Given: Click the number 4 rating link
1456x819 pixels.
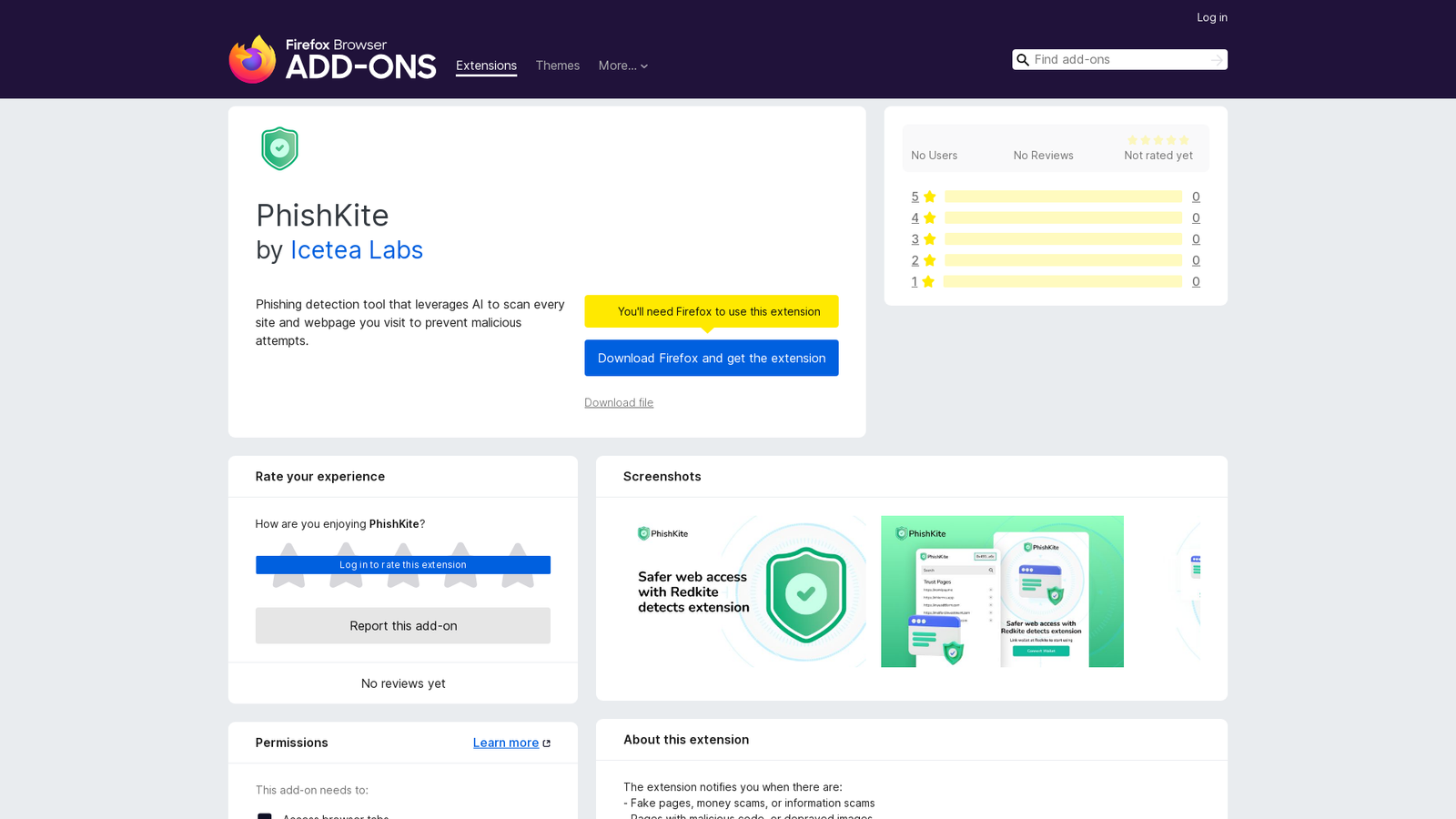Looking at the screenshot, I should click(915, 217).
